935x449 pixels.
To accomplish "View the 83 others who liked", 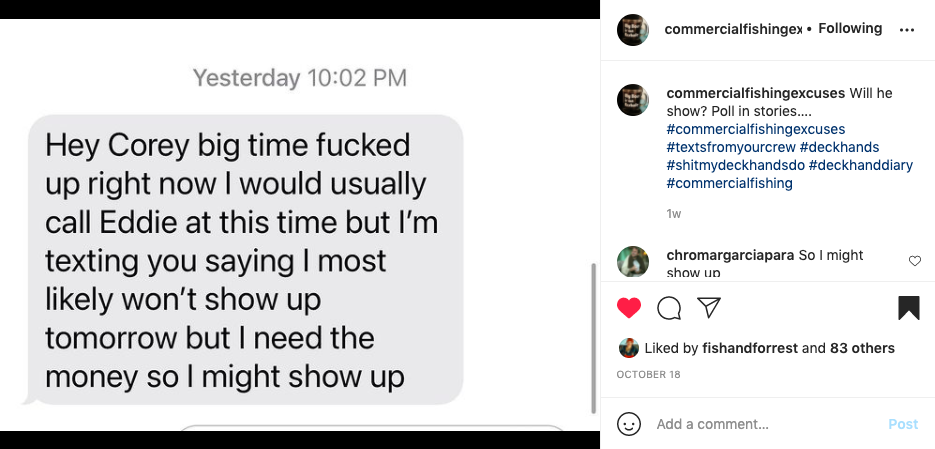I will point(862,348).
